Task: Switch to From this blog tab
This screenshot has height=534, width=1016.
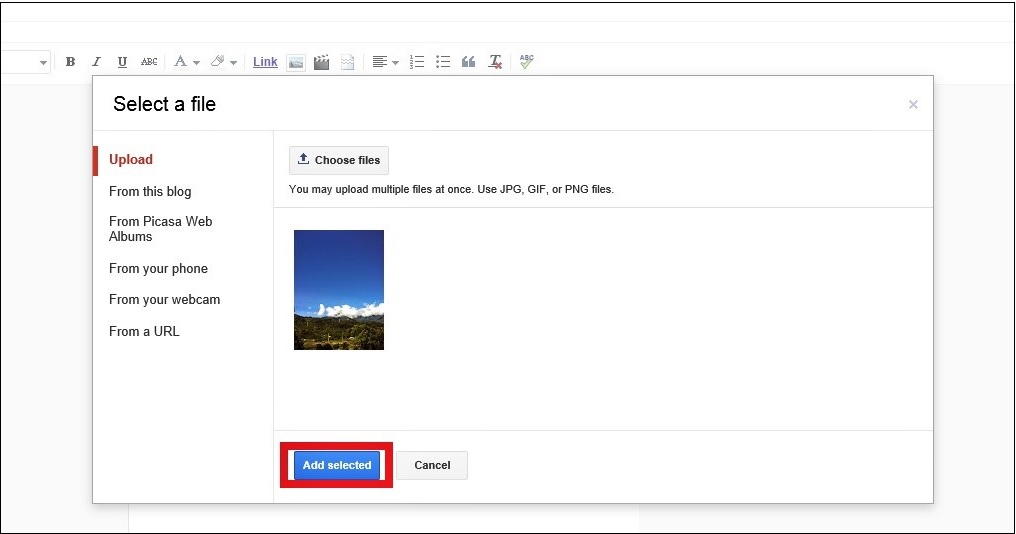Action: (150, 191)
